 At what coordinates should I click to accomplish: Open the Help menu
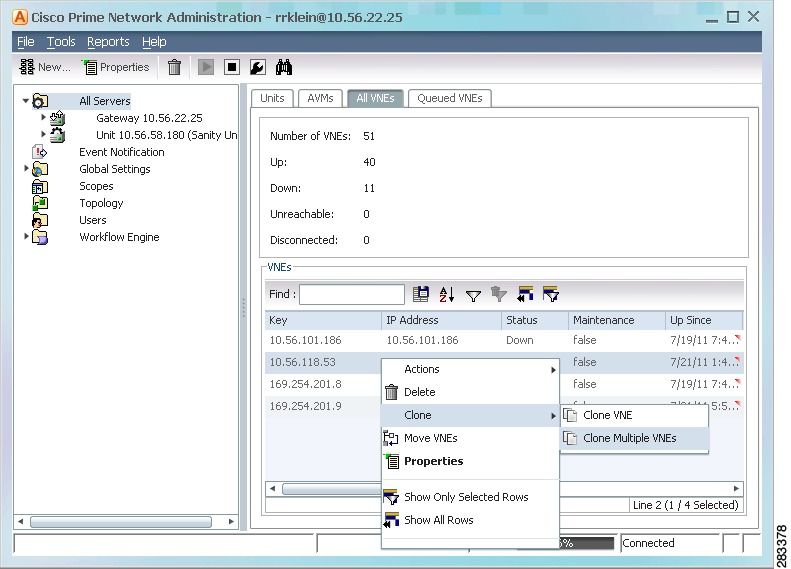click(x=154, y=42)
